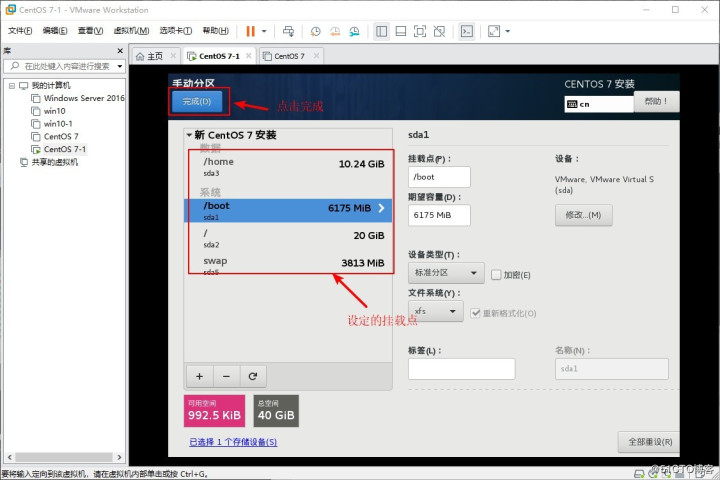
Task: Close the CentOS 7 tab
Action: (316, 56)
